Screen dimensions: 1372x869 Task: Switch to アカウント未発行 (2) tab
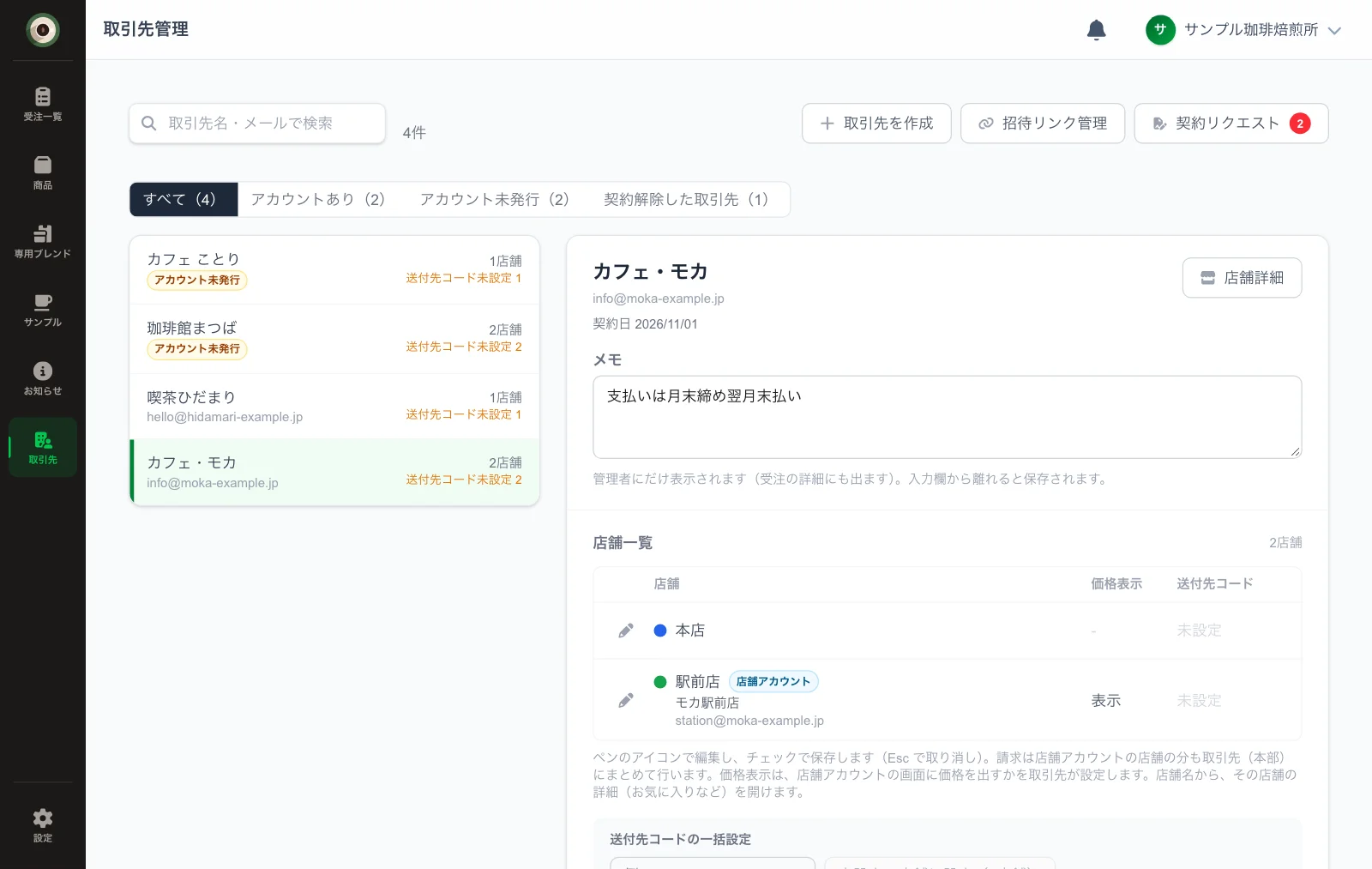pyautogui.click(x=499, y=199)
